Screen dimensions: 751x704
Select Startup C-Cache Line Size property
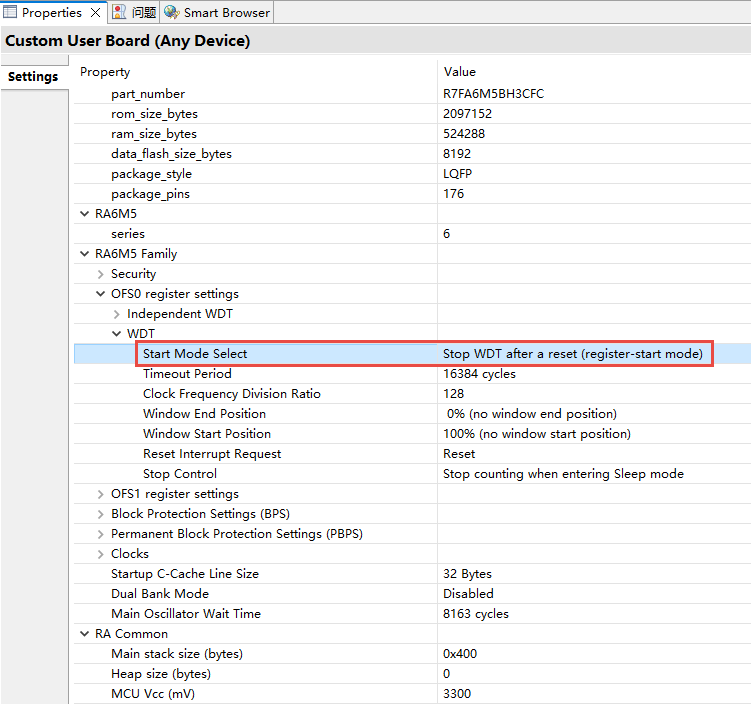tap(185, 574)
